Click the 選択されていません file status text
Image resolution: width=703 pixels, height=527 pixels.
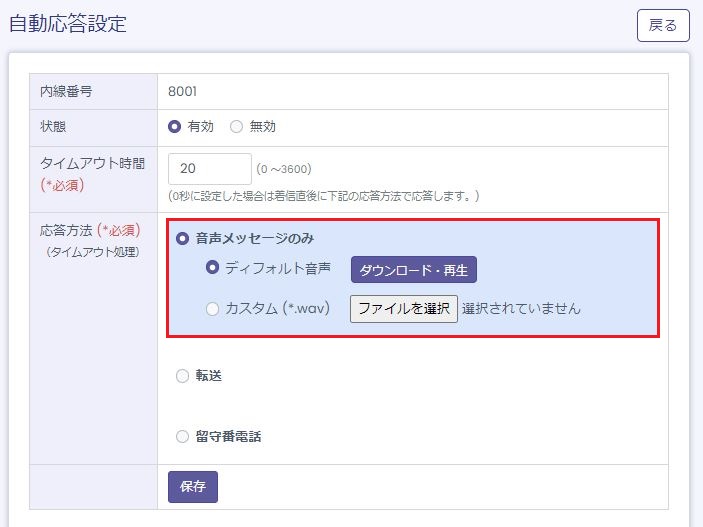pyautogui.click(x=521, y=309)
